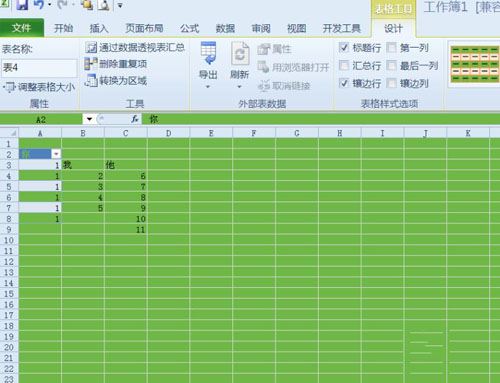The height and width of the screenshot is (383, 500).
Task: Open the File tab
Action: [x=22, y=28]
